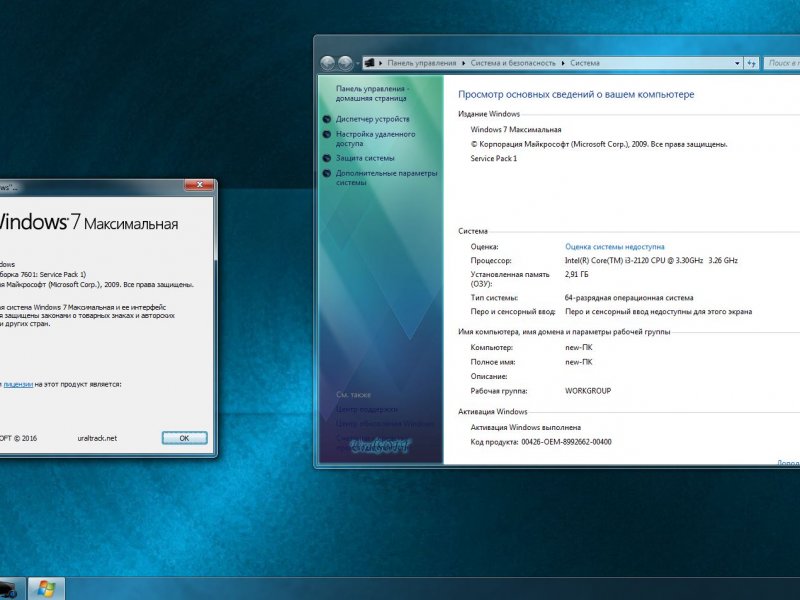Open Дополнительные параметры системы link

[386, 178]
